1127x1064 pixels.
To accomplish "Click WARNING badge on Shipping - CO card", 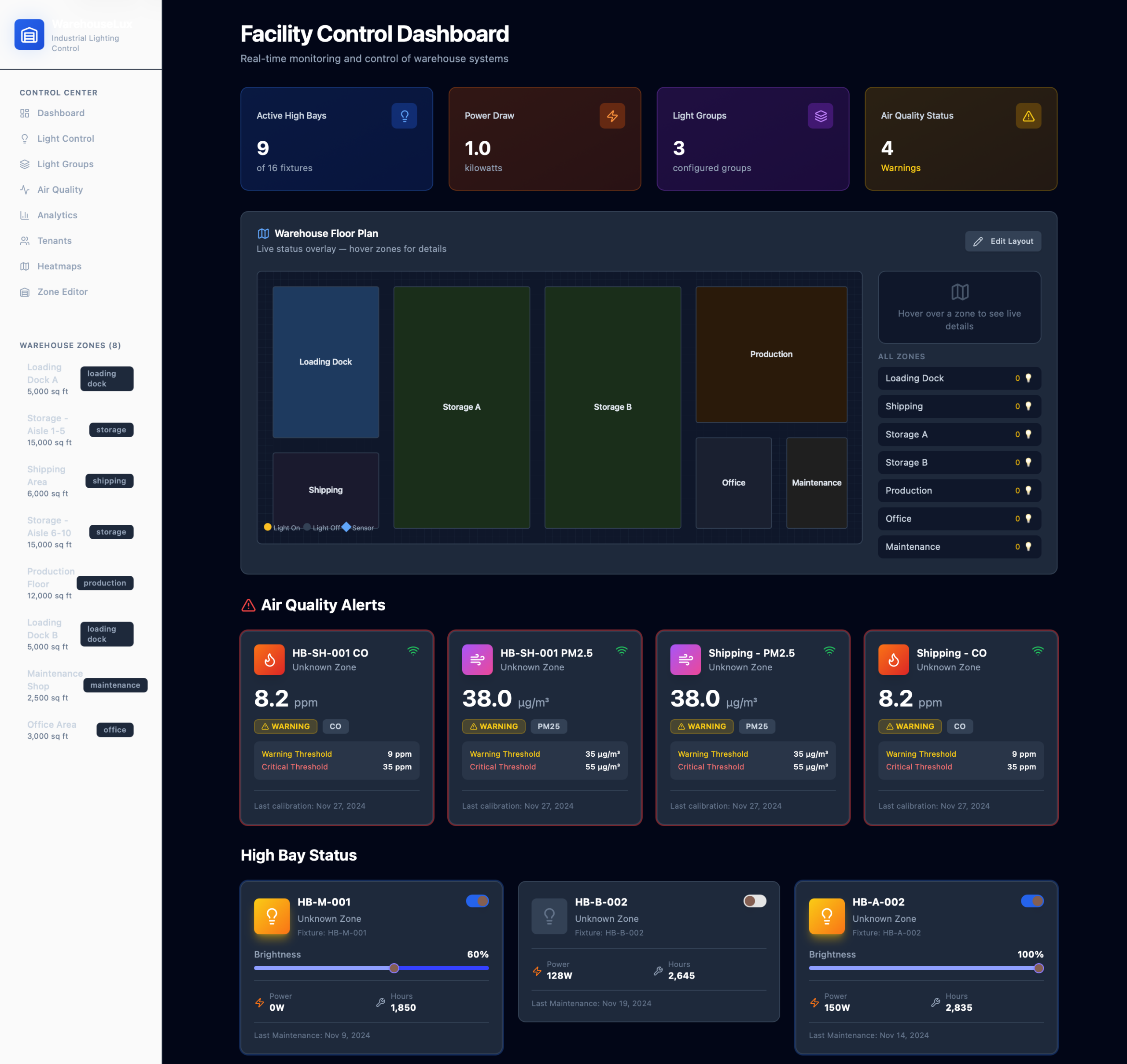I will pyautogui.click(x=910, y=726).
